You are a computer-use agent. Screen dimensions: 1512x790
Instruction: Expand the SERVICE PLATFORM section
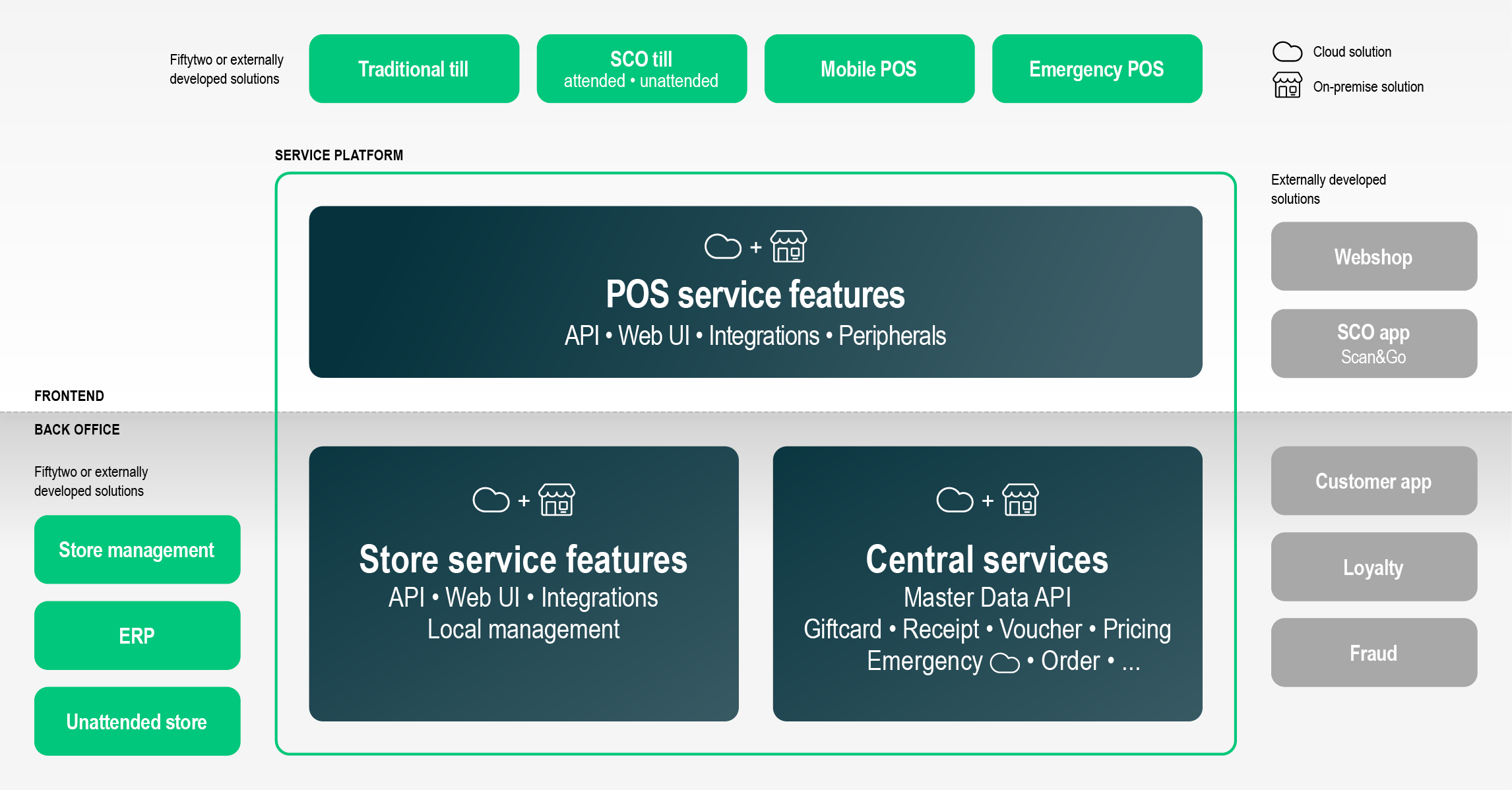coord(338,156)
